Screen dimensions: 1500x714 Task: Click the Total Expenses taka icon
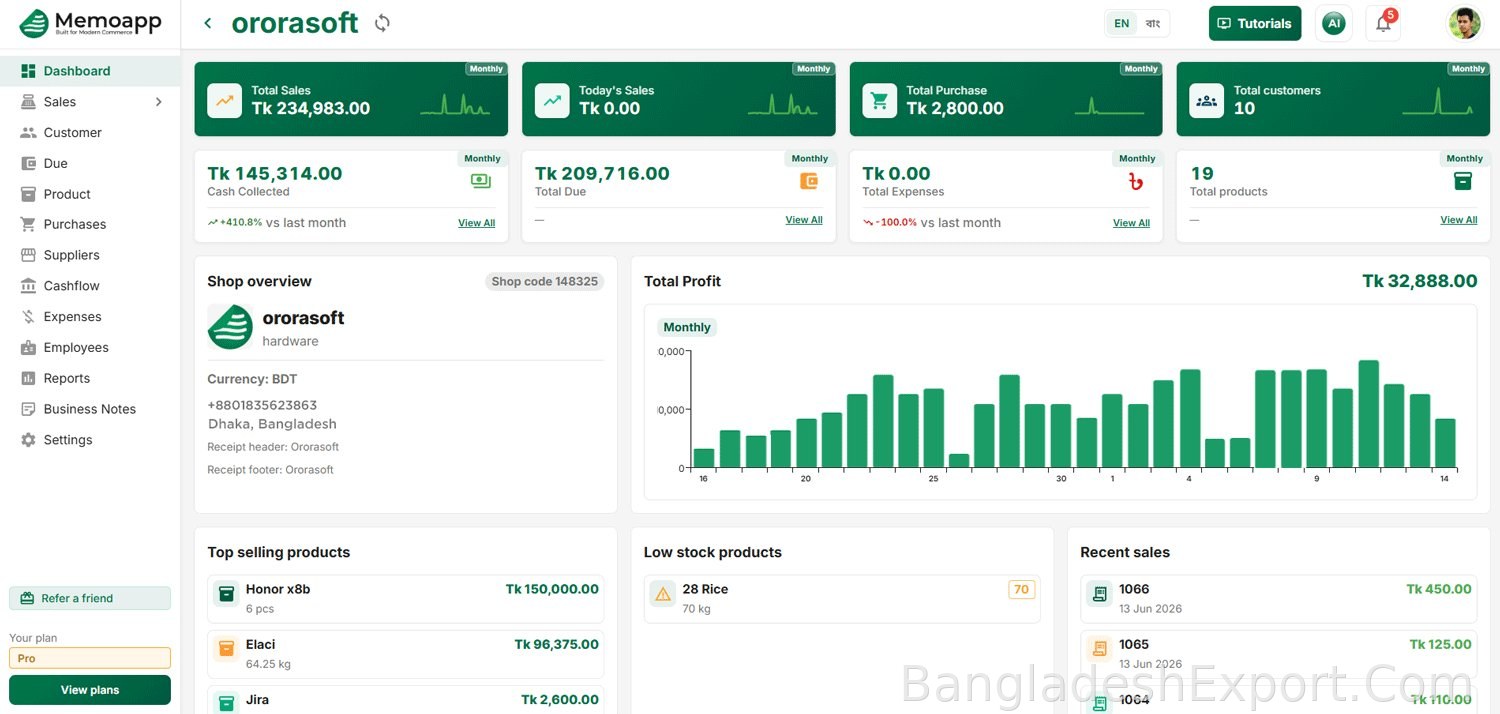(x=1135, y=182)
